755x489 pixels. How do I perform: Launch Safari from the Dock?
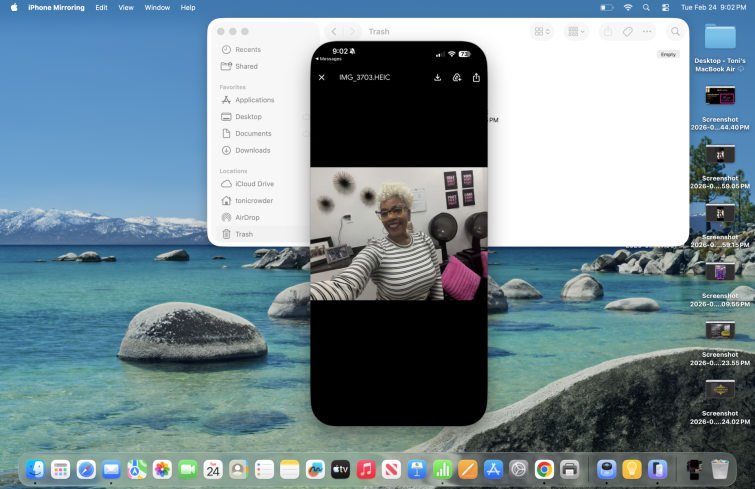(87, 469)
